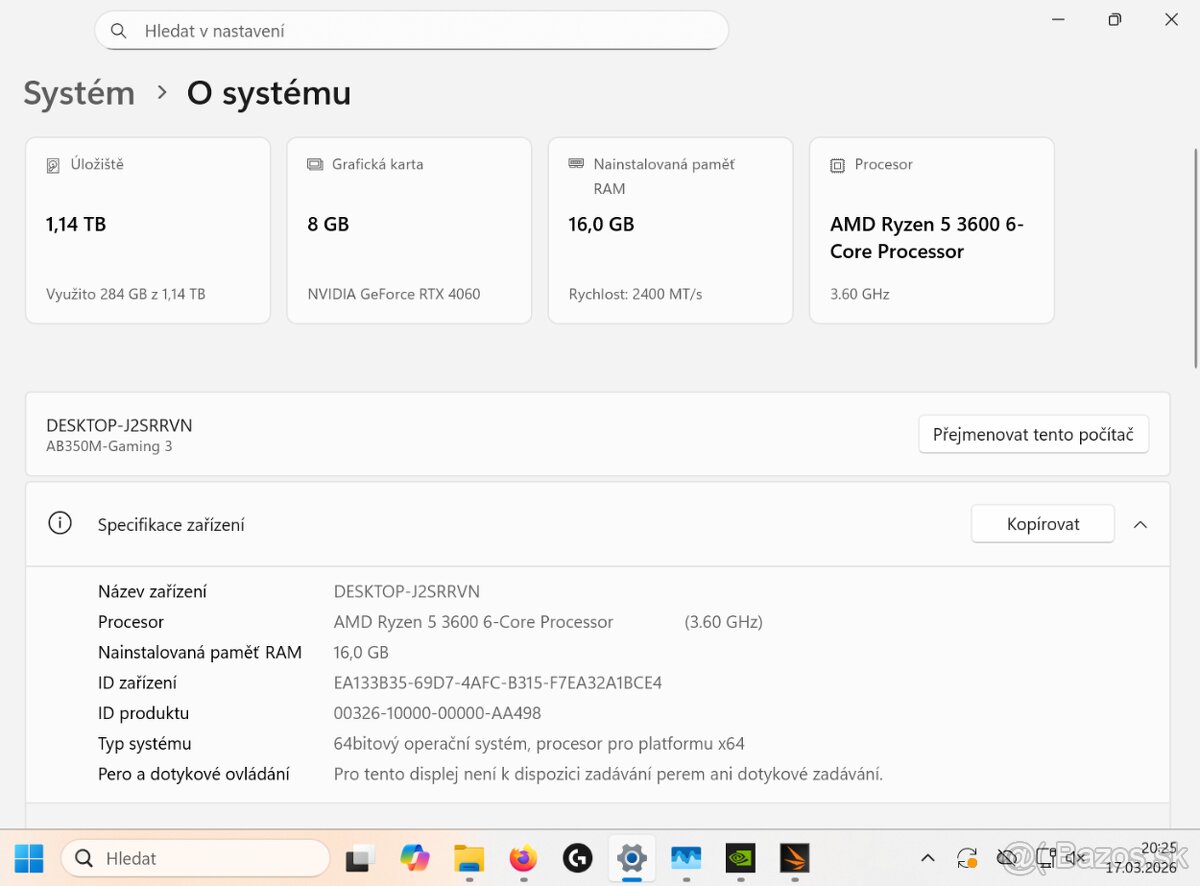Open File Explorer from the taskbar

[468, 858]
